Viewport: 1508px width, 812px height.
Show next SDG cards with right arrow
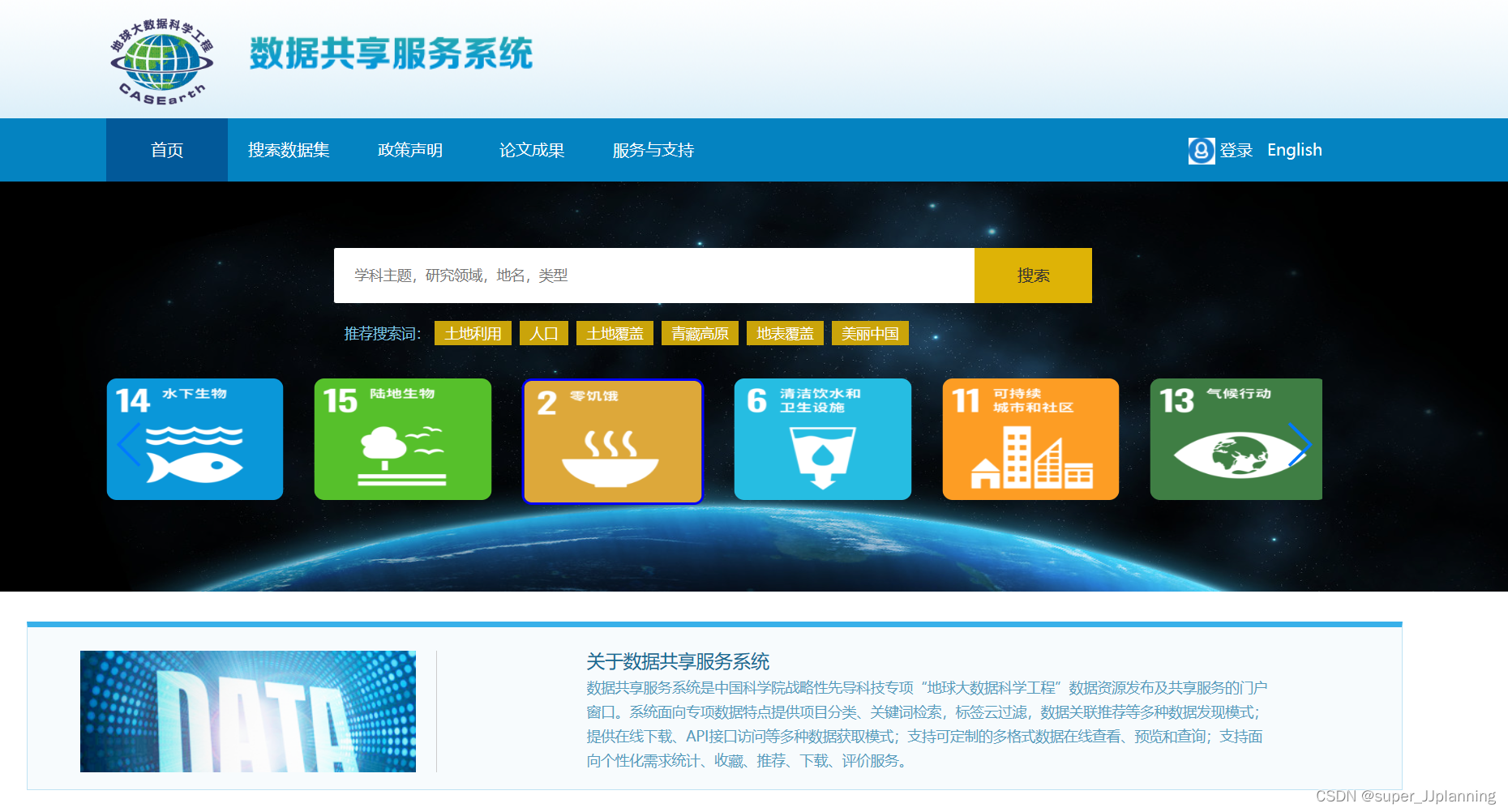(1300, 444)
